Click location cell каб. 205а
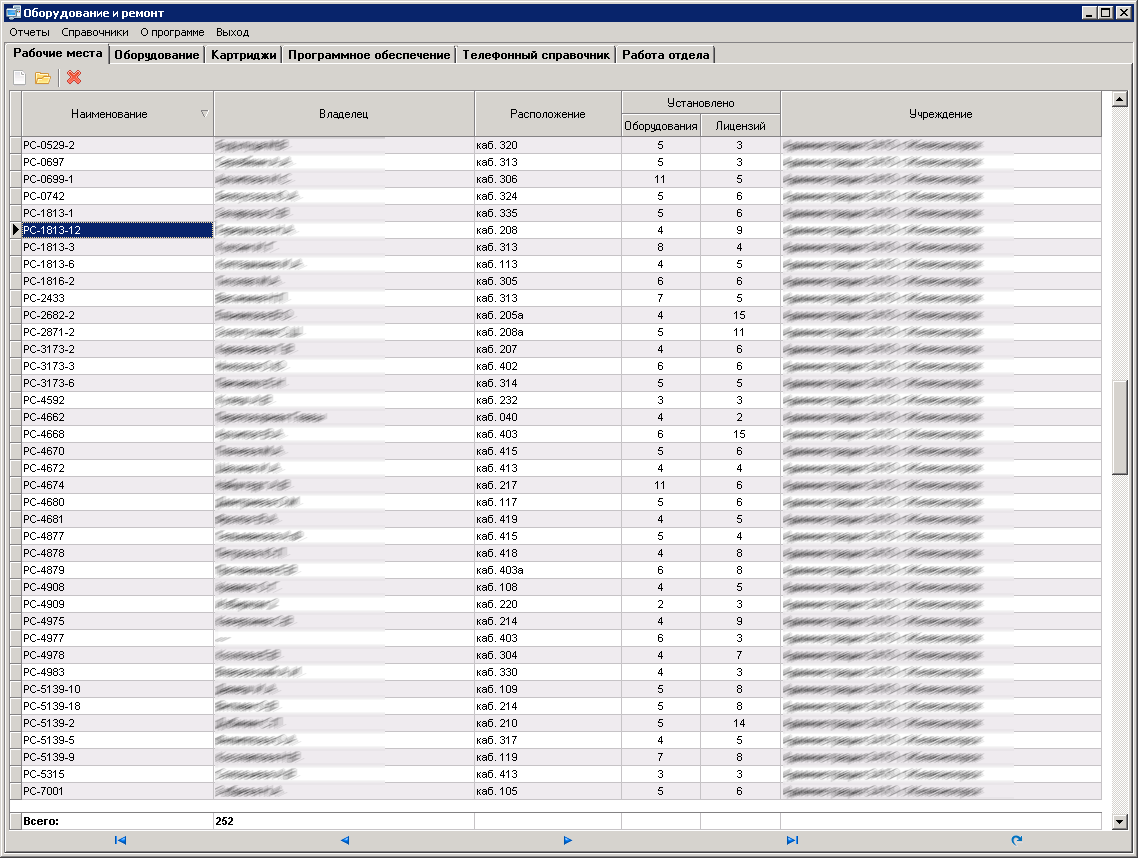The height and width of the screenshot is (858, 1138). [x=548, y=315]
